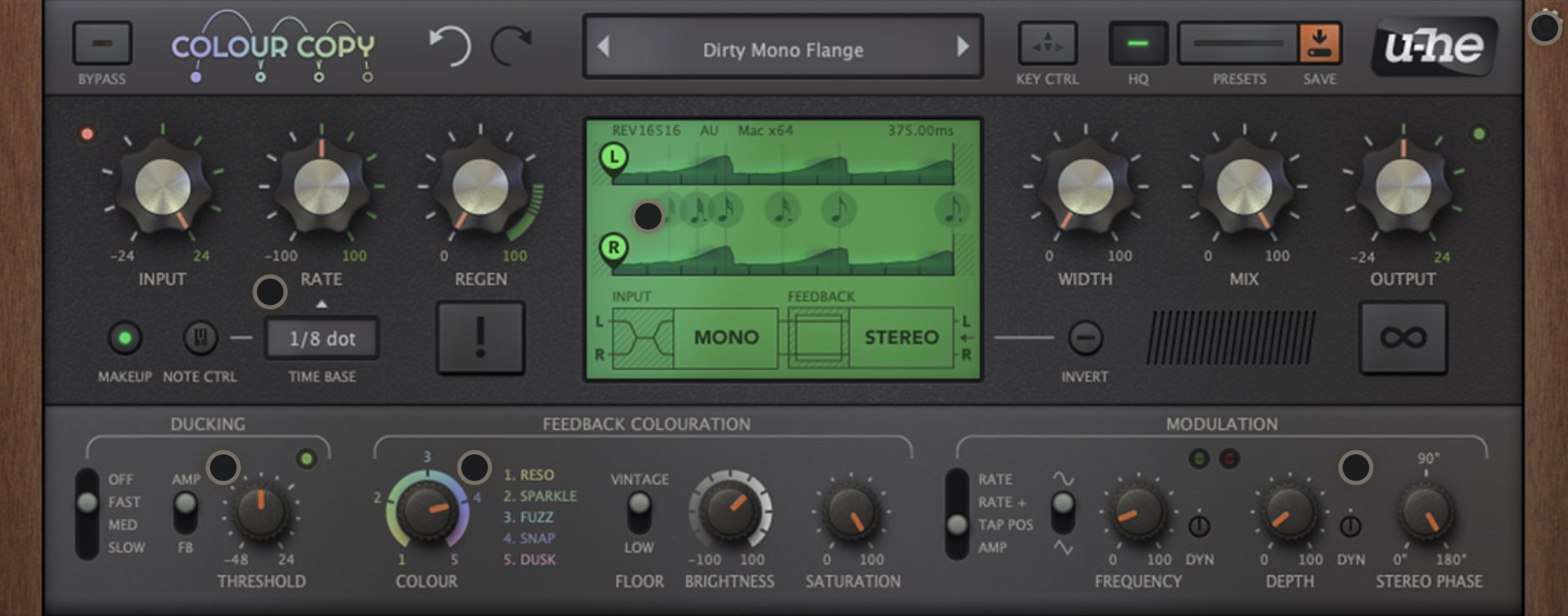Image resolution: width=1568 pixels, height=616 pixels.
Task: Open the Key Ctrl panel icon
Action: pos(1047,44)
